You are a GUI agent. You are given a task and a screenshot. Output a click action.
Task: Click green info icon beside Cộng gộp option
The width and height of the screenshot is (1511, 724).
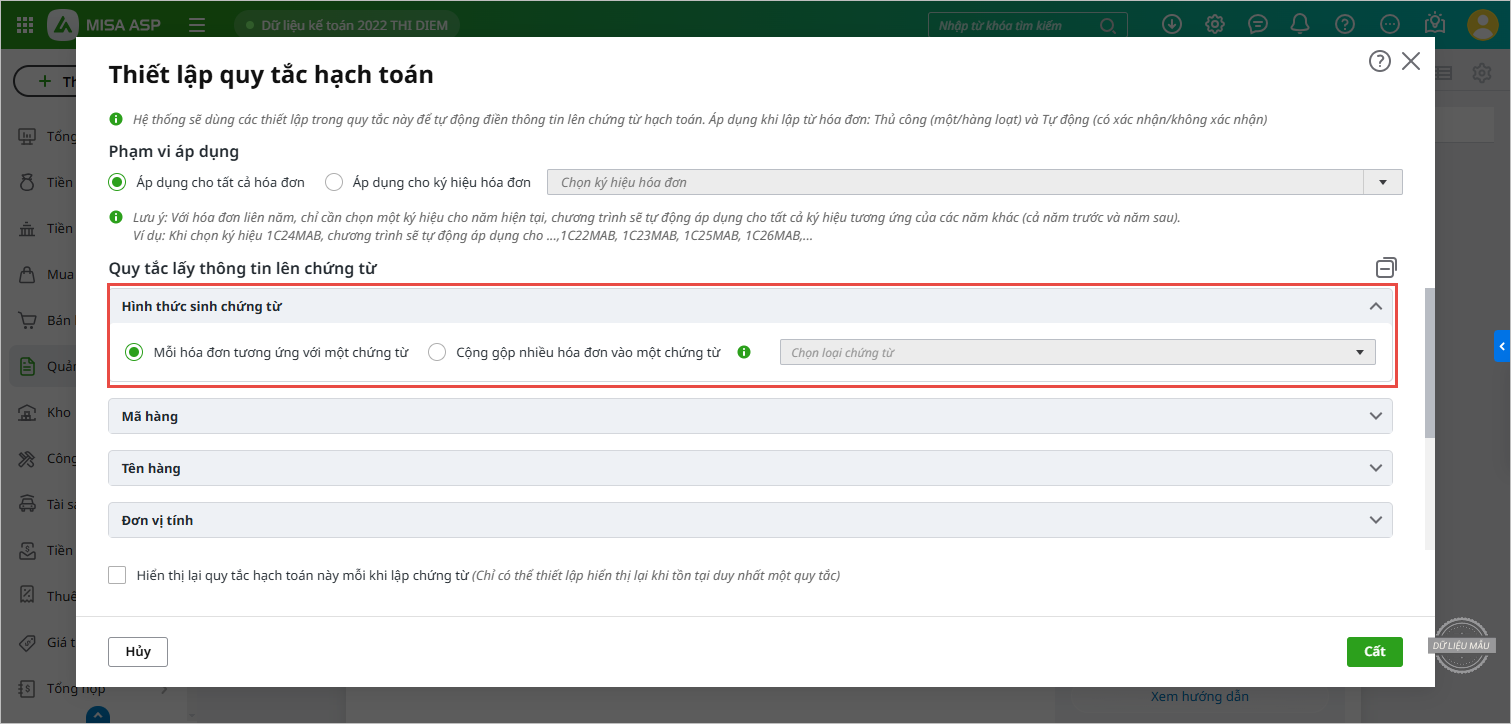[x=743, y=352]
